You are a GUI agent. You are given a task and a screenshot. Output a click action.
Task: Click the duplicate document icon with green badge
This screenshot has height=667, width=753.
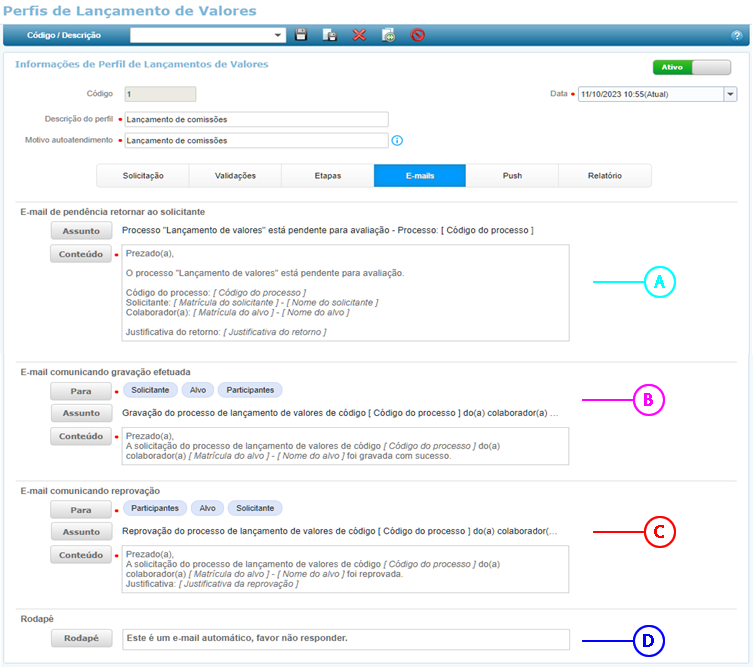pos(389,35)
